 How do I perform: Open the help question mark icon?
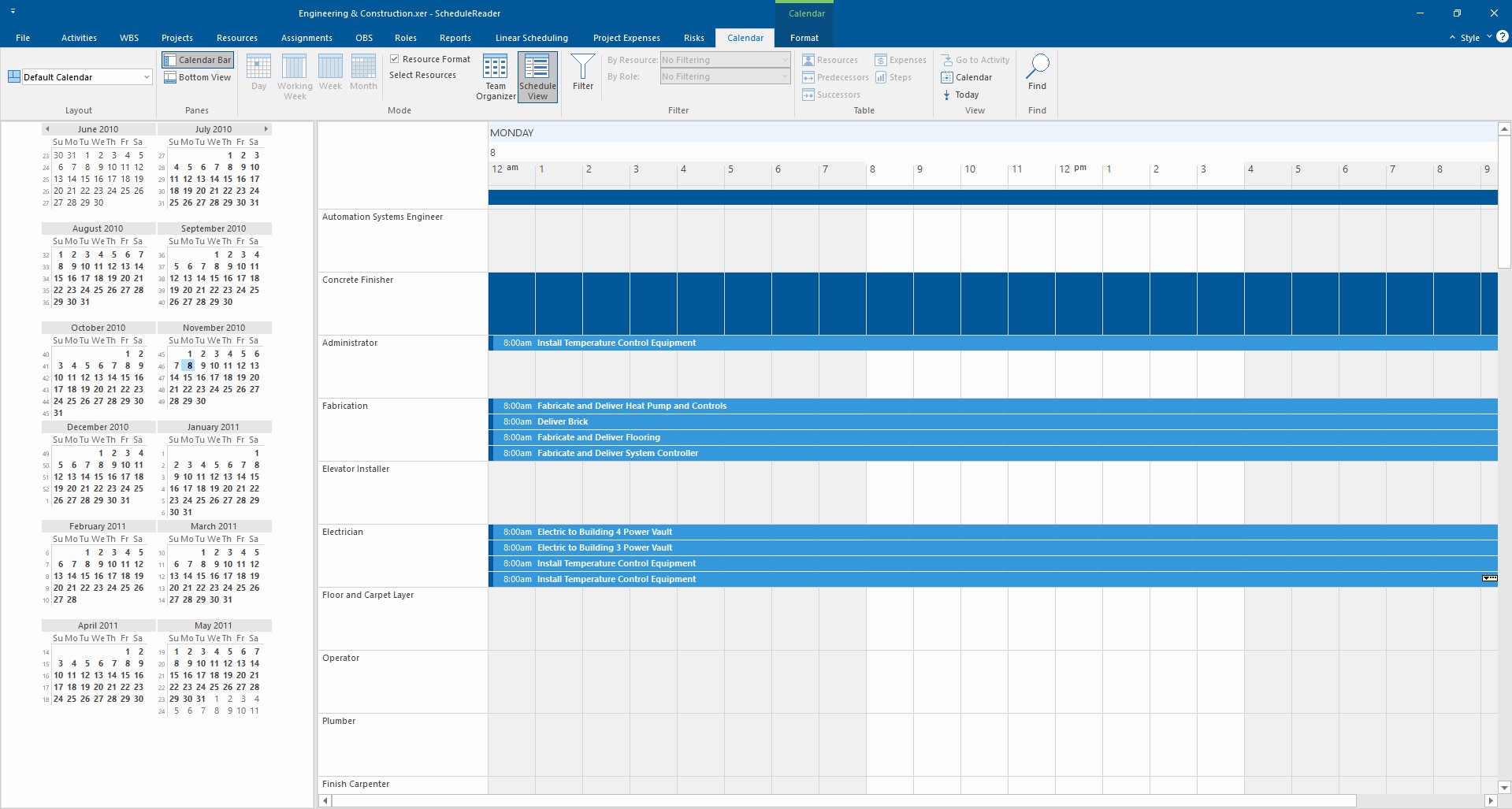tap(1503, 36)
